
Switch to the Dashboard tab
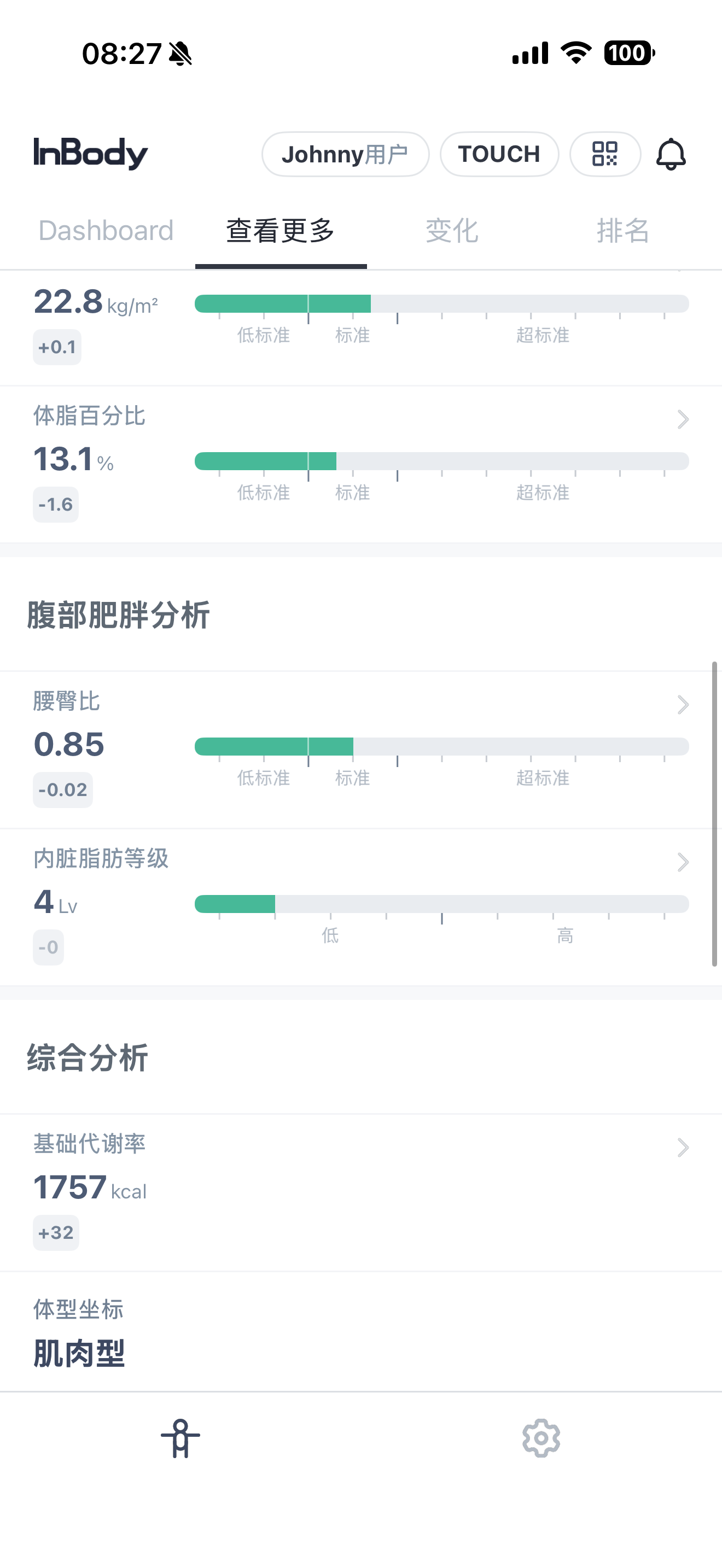click(x=106, y=231)
